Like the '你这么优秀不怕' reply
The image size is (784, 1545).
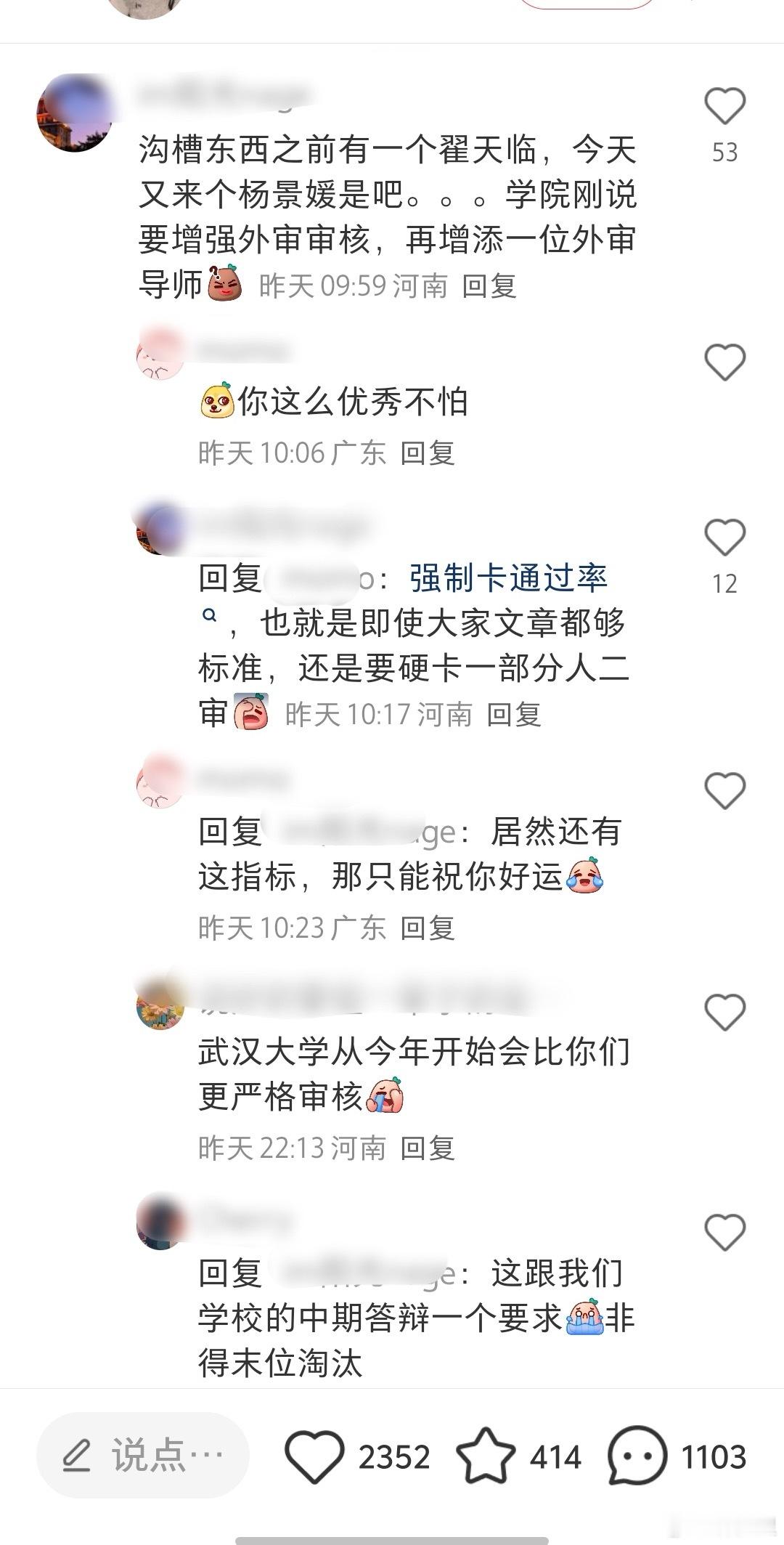coord(725,362)
